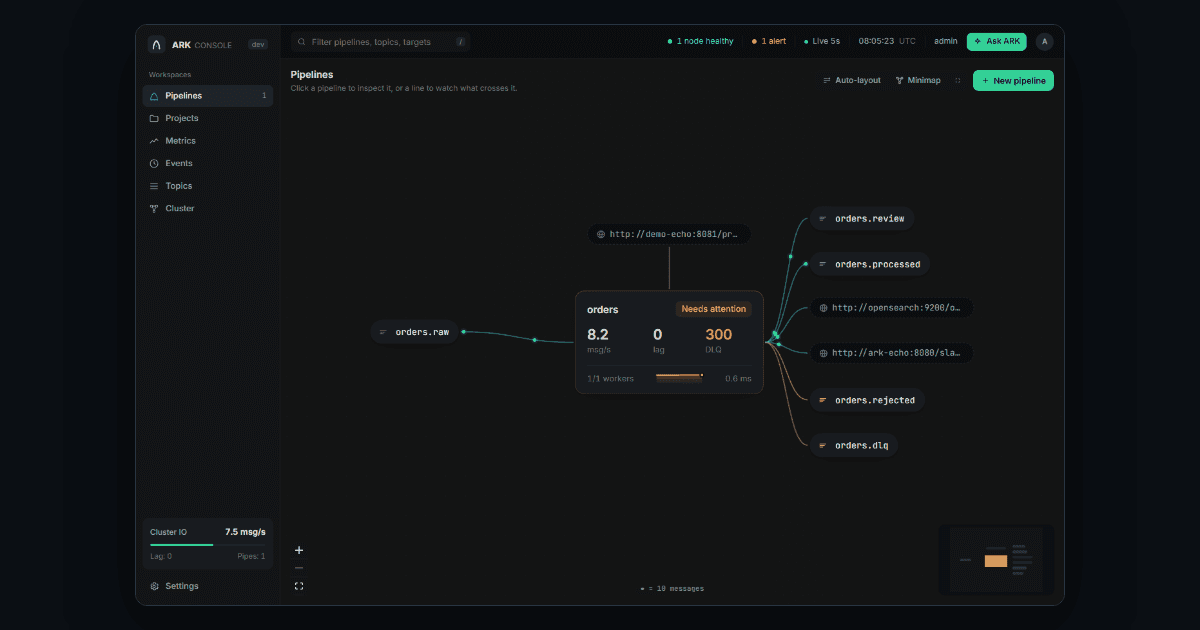Open the orders pipeline card title
This screenshot has width=1200, height=630.
click(602, 310)
